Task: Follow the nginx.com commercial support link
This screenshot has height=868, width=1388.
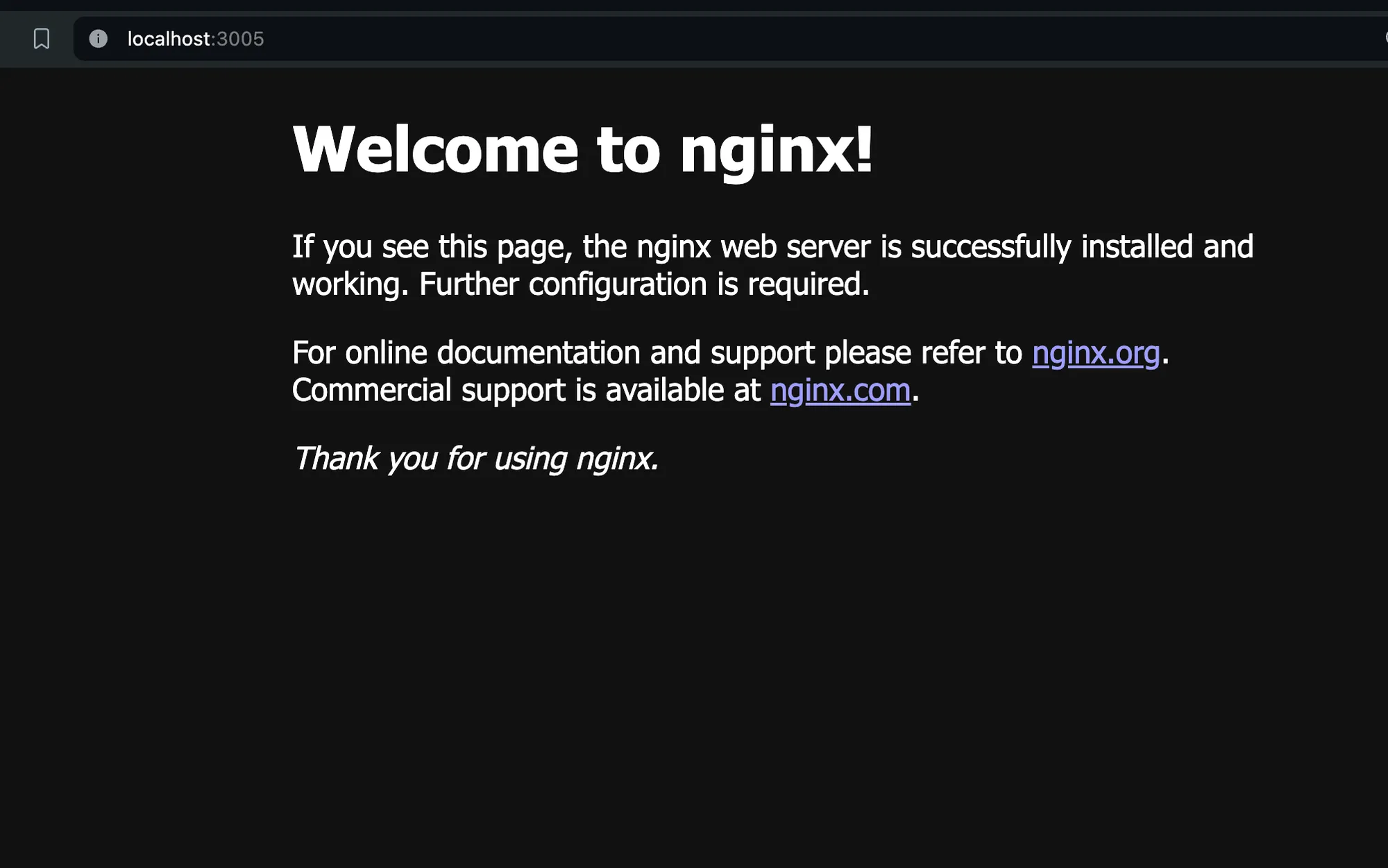Action: pyautogui.click(x=840, y=391)
